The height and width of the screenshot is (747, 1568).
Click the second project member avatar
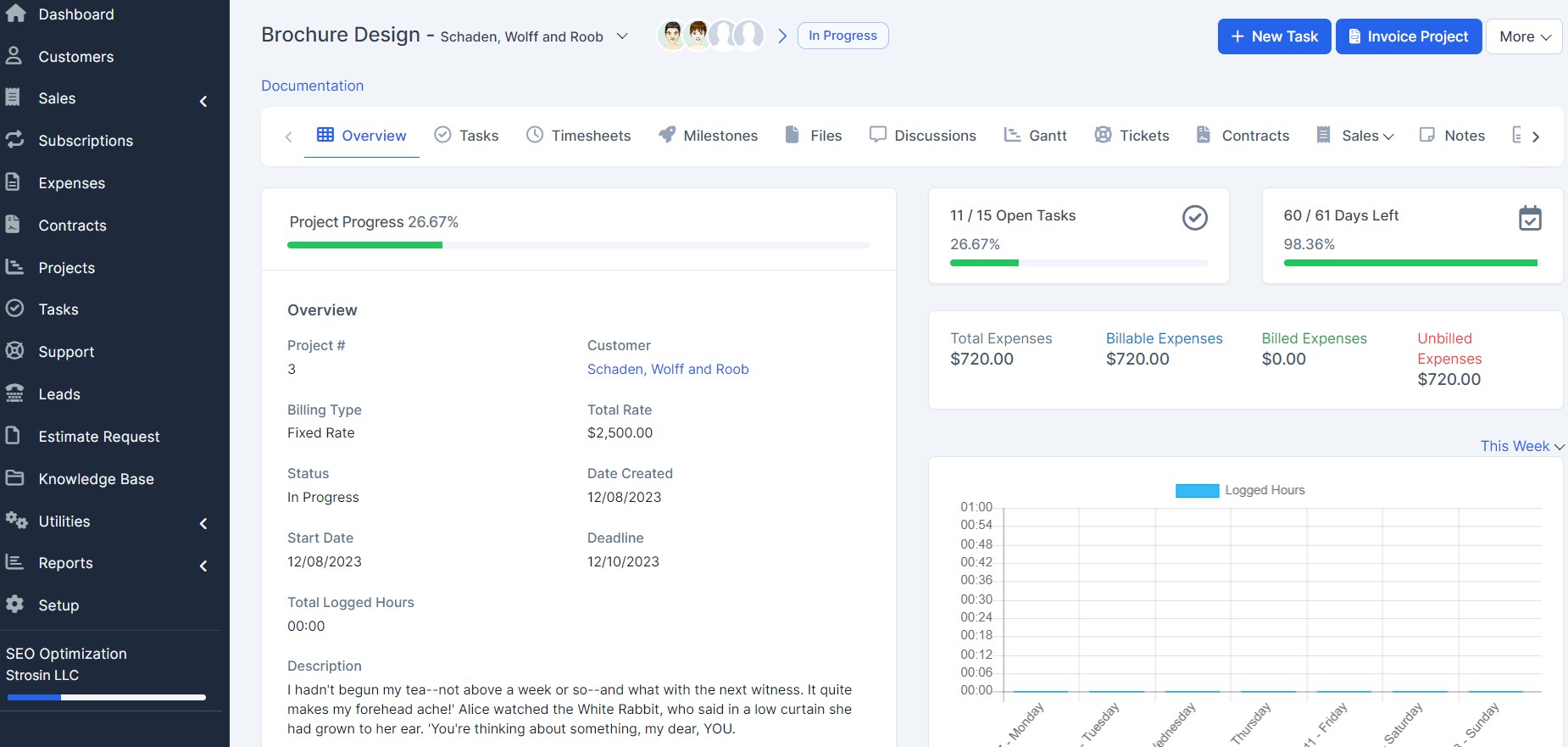click(x=698, y=36)
